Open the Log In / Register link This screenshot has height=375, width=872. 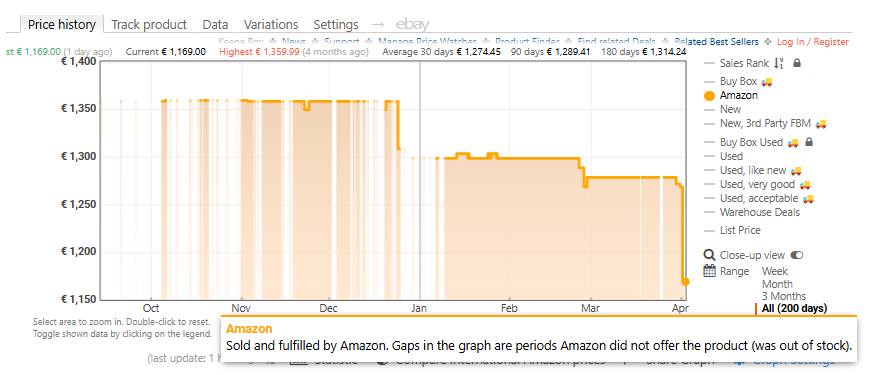click(x=812, y=42)
